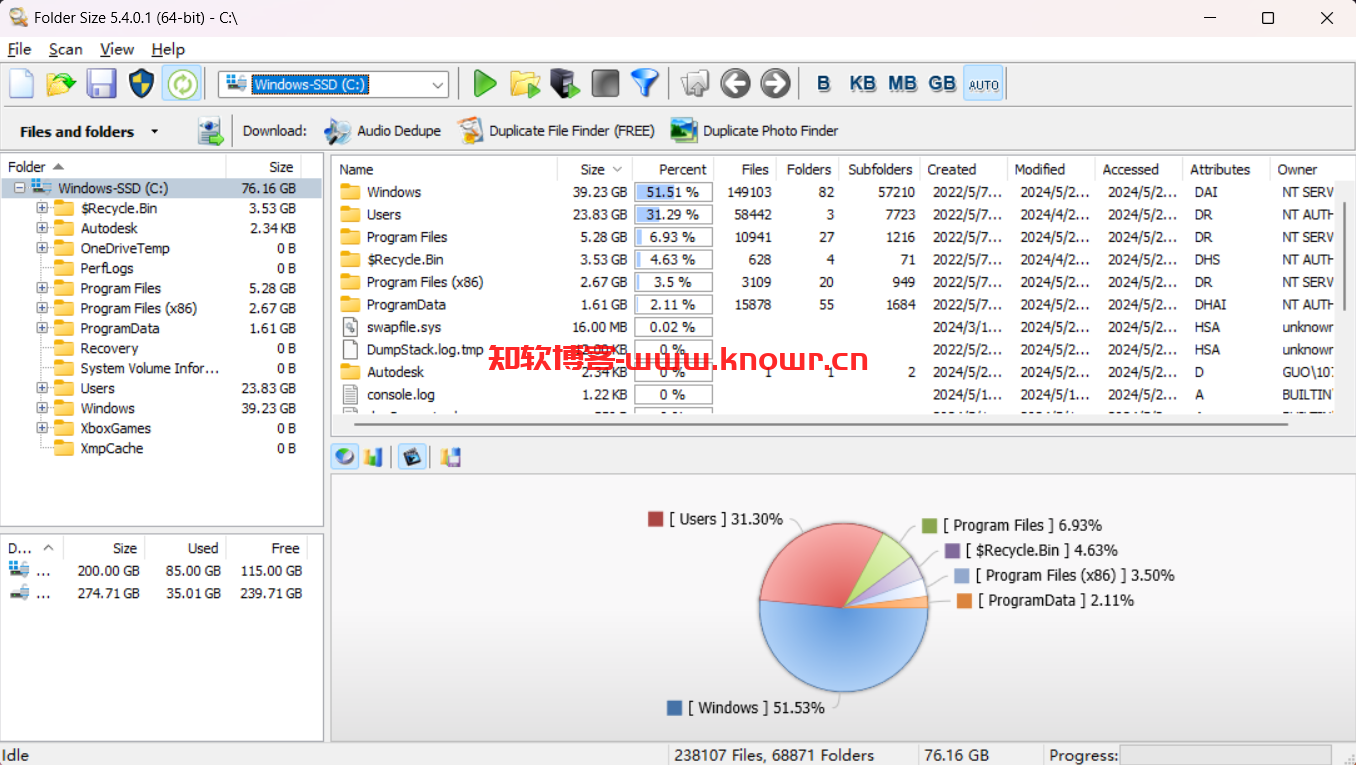Click the Windows 51.51 % percent bar
Viewport: 1356px width, 765px height.
[673, 192]
